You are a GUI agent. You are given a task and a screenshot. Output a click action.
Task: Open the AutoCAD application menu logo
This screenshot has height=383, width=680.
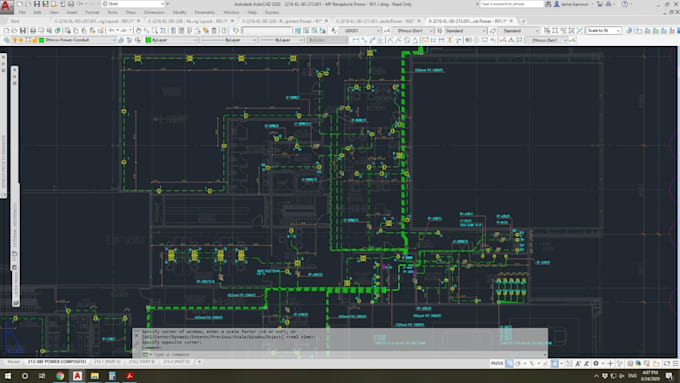pos(7,7)
